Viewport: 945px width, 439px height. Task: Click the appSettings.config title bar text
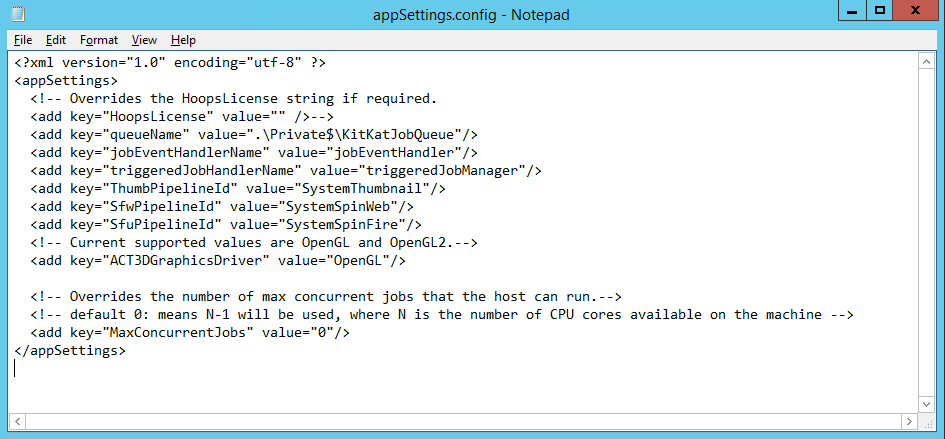click(472, 14)
